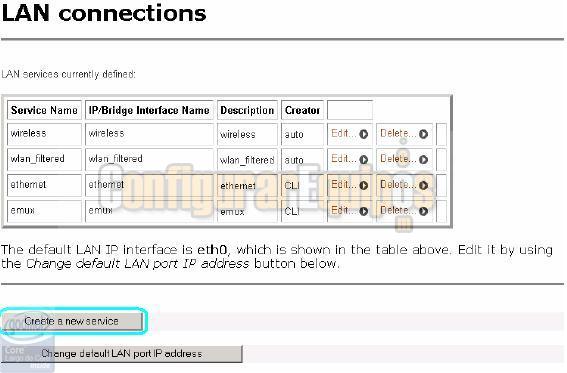The image size is (567, 373).
Task: Click the arrow icon beside Edit for wlan_filtered
Action: 363,159
